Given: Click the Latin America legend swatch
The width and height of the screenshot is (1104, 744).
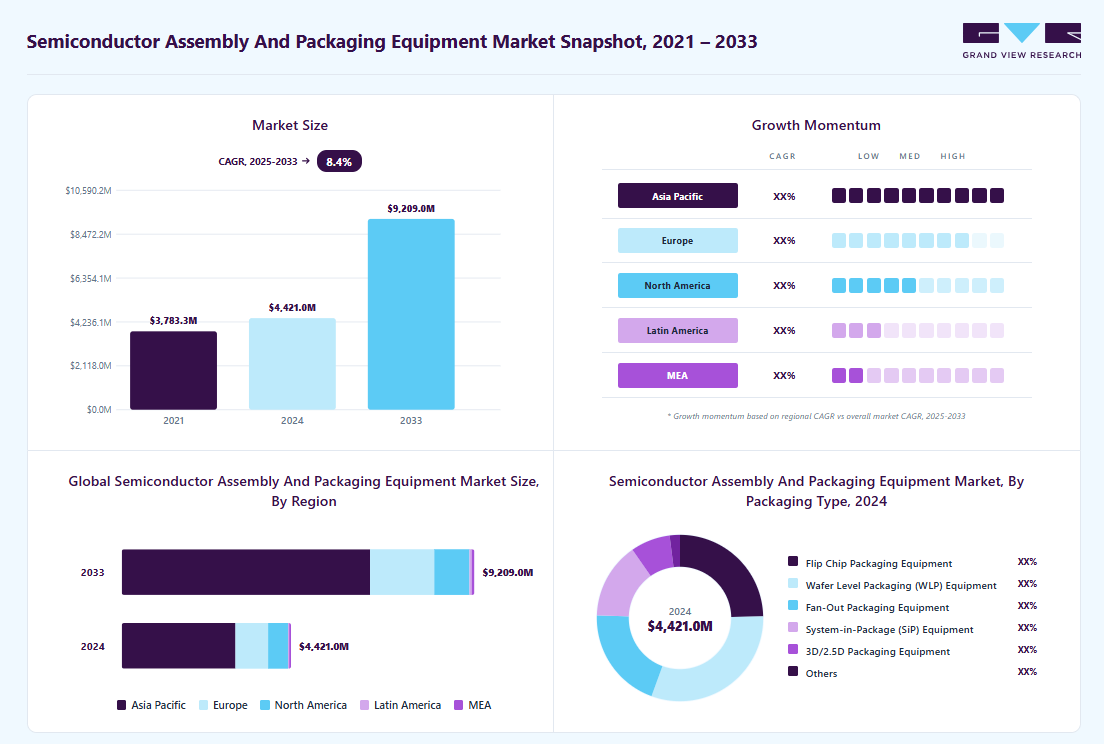Looking at the screenshot, I should (365, 705).
